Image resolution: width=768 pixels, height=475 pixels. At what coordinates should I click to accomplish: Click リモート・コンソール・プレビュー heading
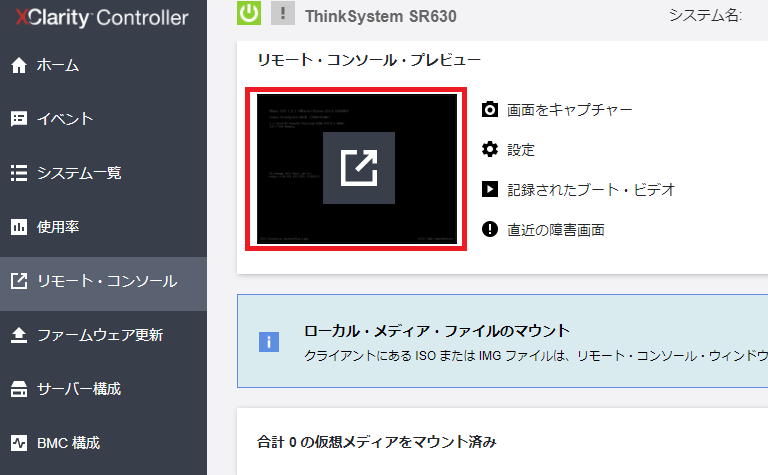[x=369, y=60]
